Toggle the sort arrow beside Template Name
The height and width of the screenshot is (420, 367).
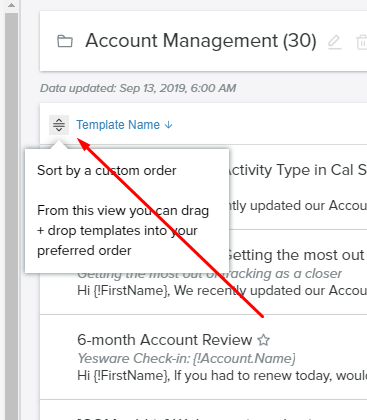169,125
